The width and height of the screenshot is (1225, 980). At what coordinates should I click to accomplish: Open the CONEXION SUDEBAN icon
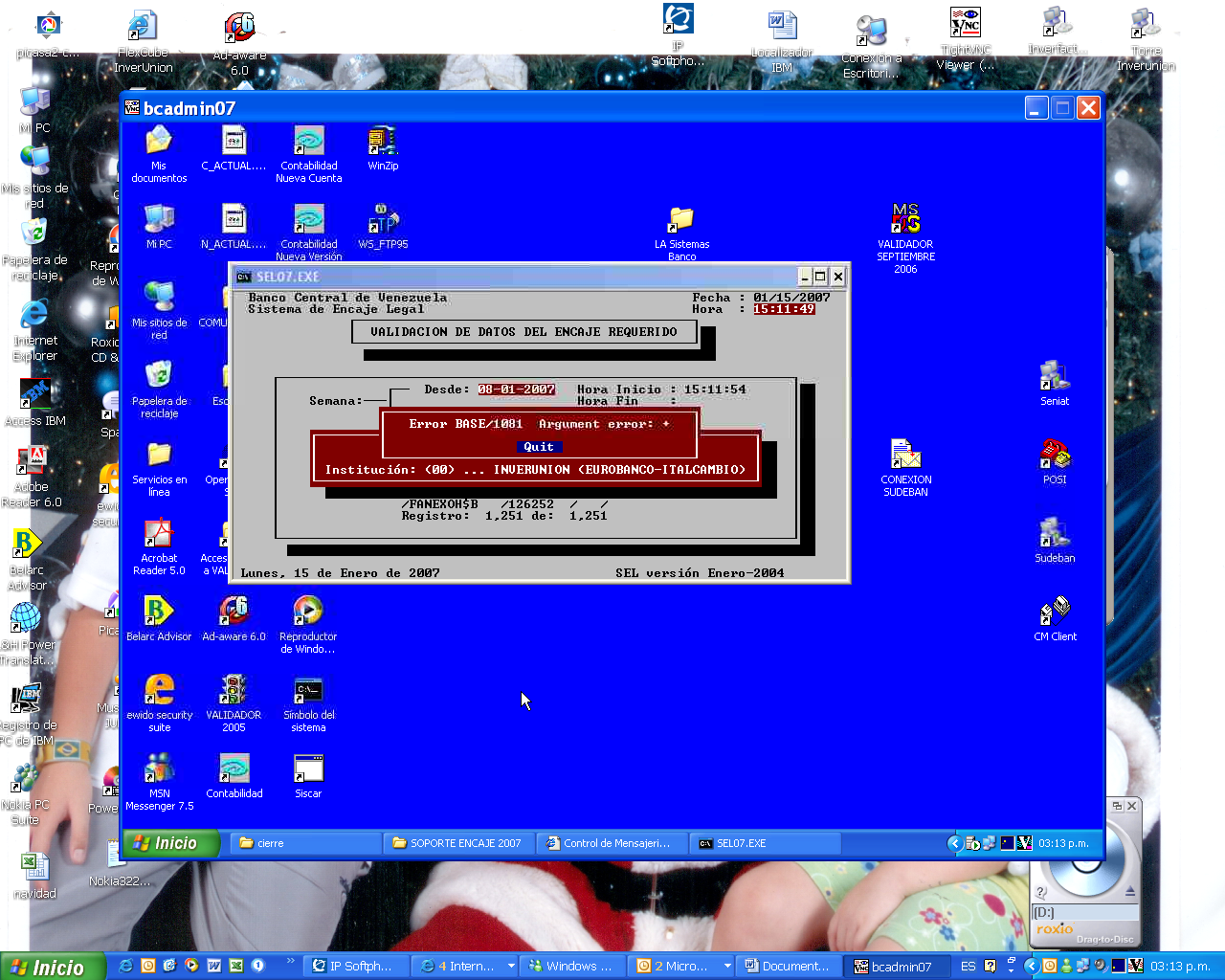coord(905,467)
